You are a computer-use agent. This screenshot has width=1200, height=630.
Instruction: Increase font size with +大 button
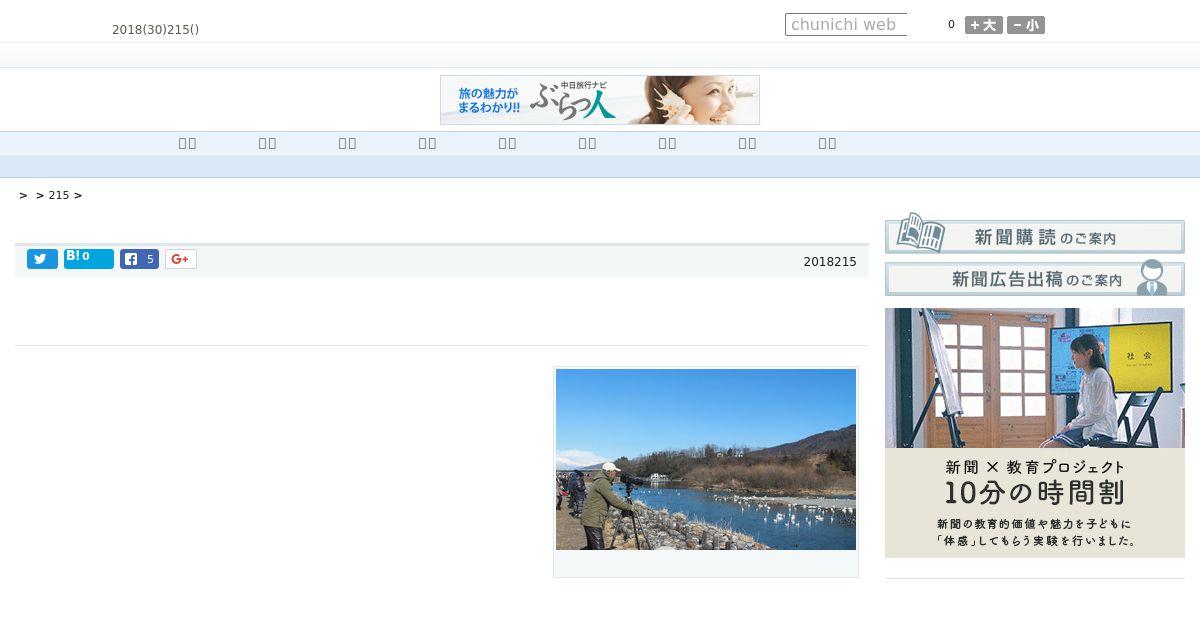pyautogui.click(x=984, y=25)
